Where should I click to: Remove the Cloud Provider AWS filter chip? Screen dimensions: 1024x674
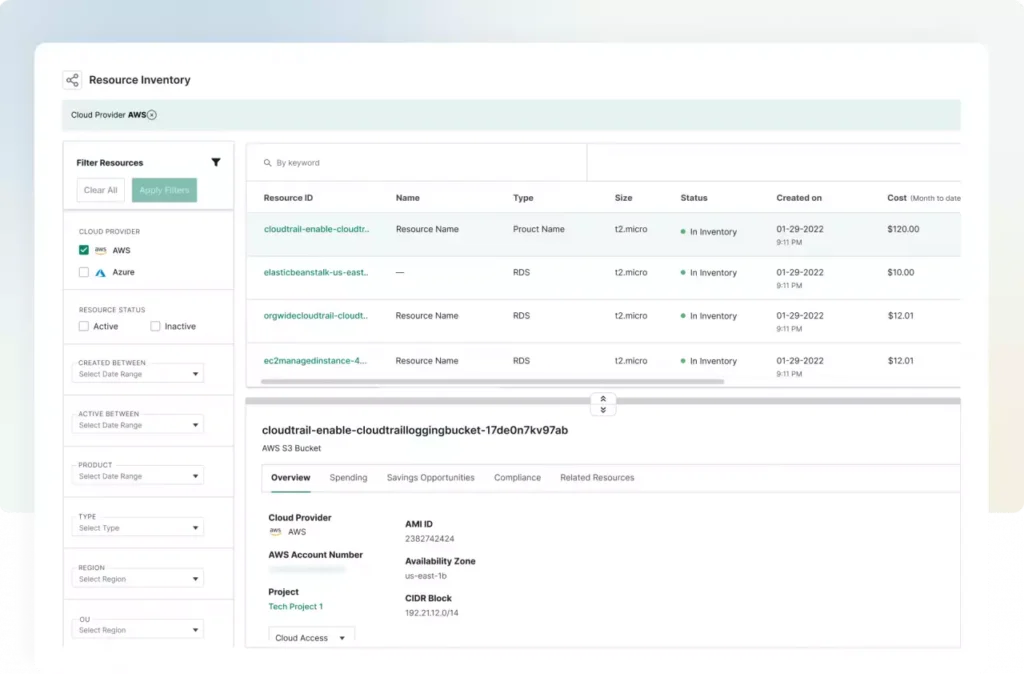[152, 115]
